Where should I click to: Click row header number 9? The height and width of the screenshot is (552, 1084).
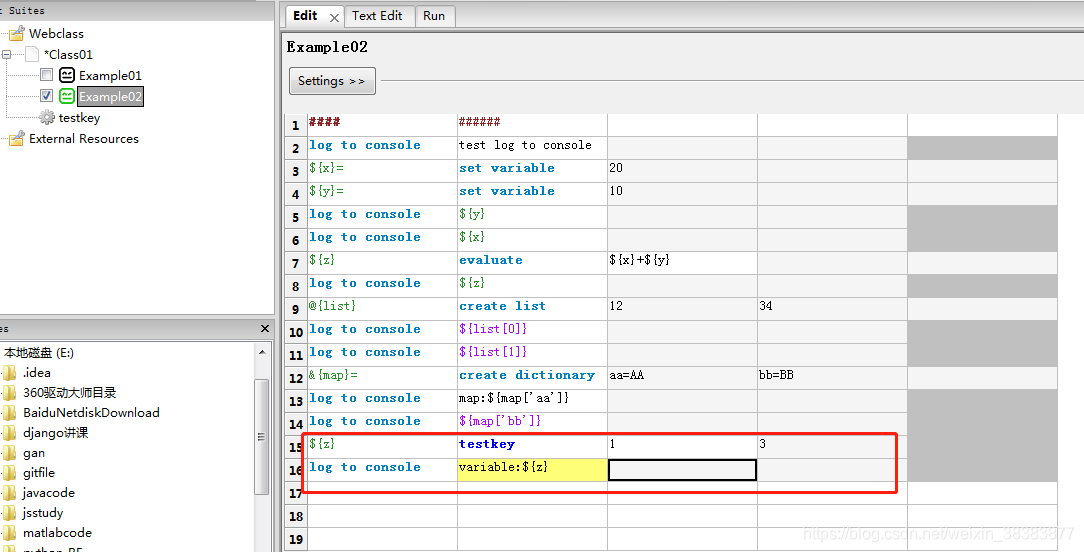pos(296,309)
